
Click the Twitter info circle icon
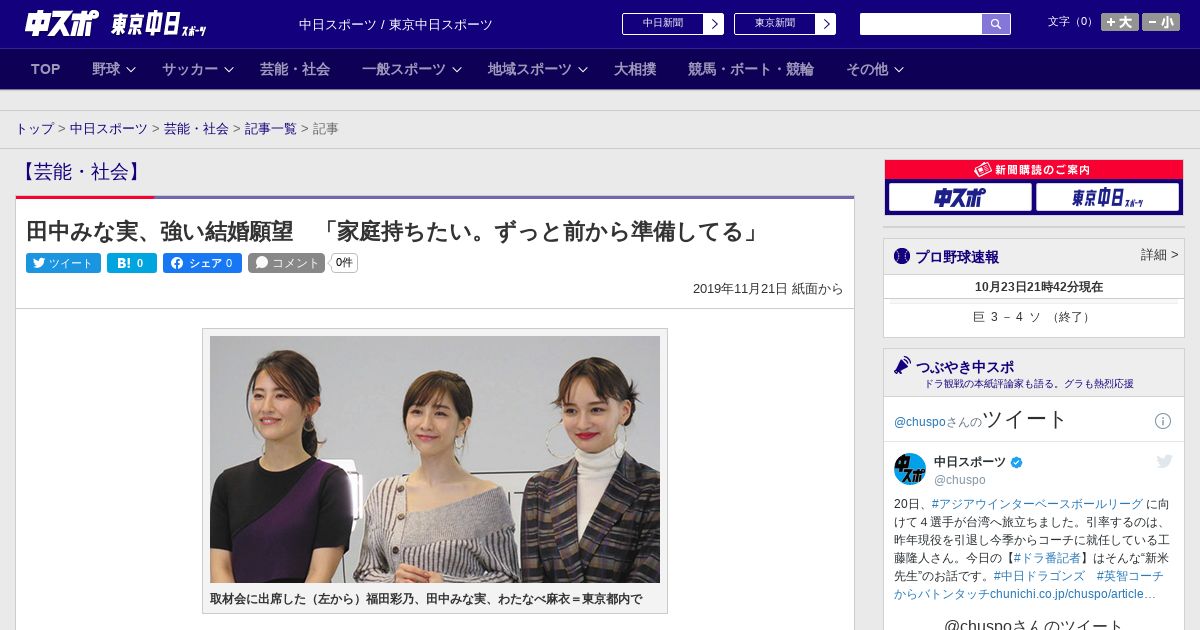[x=1163, y=421]
